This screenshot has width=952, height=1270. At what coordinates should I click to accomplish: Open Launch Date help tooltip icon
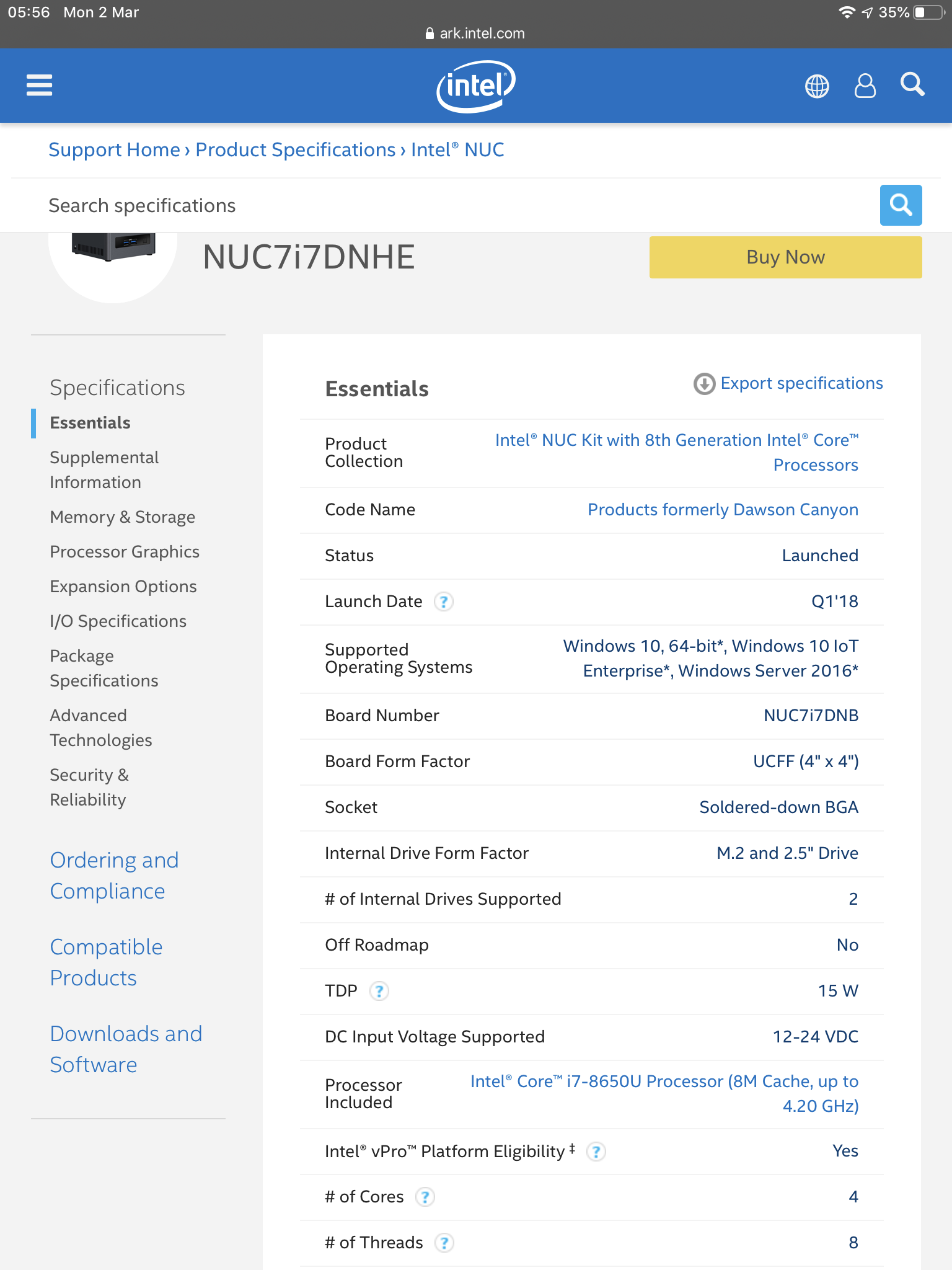tap(443, 602)
